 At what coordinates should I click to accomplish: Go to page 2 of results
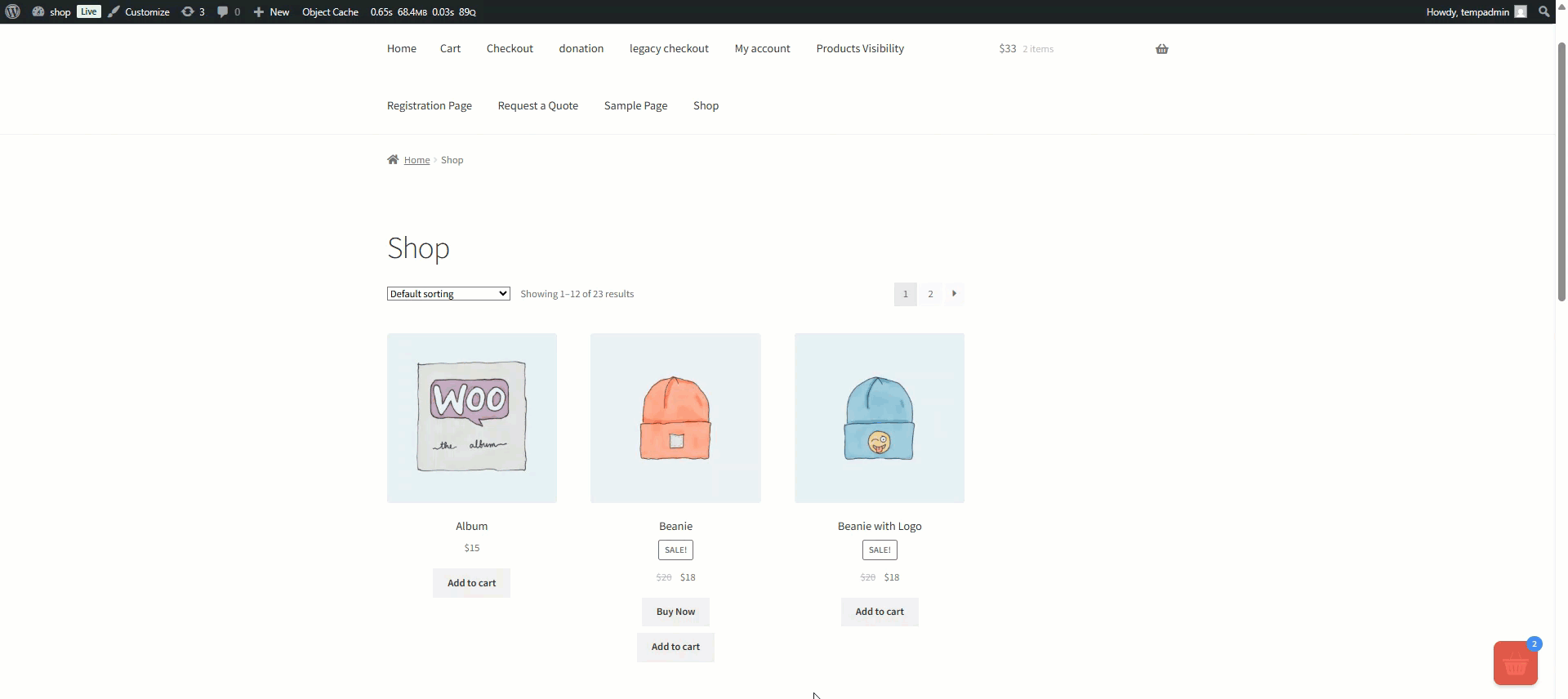coord(930,294)
